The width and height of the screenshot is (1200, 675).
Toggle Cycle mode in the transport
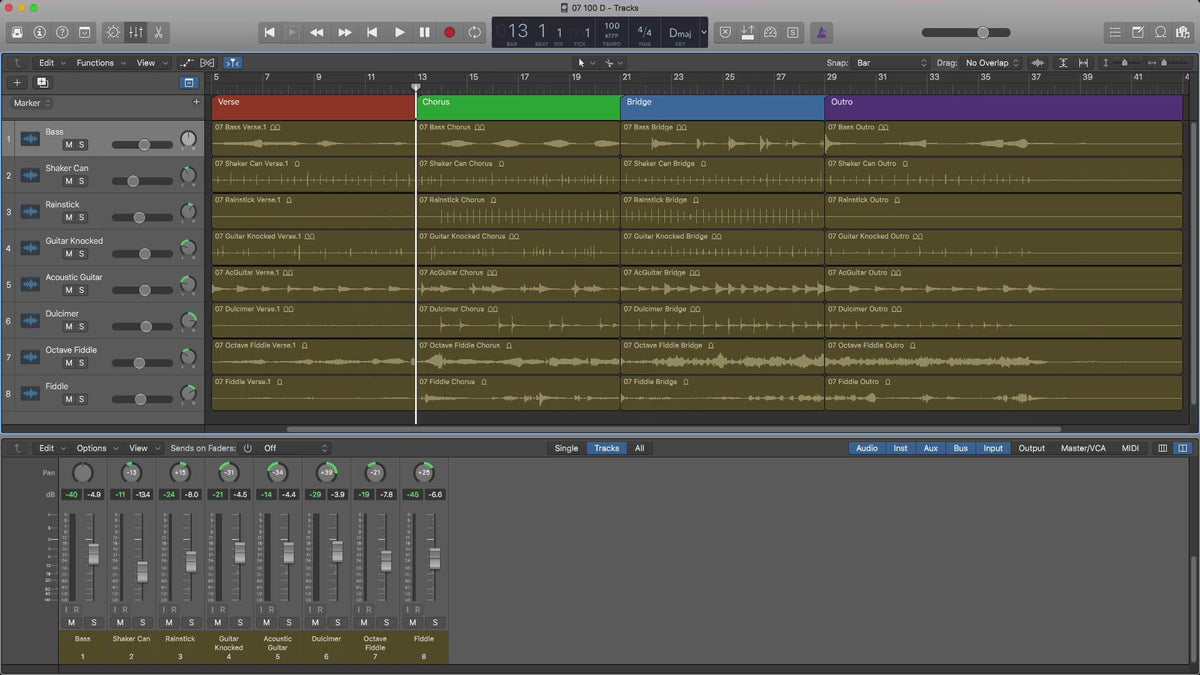pos(474,32)
